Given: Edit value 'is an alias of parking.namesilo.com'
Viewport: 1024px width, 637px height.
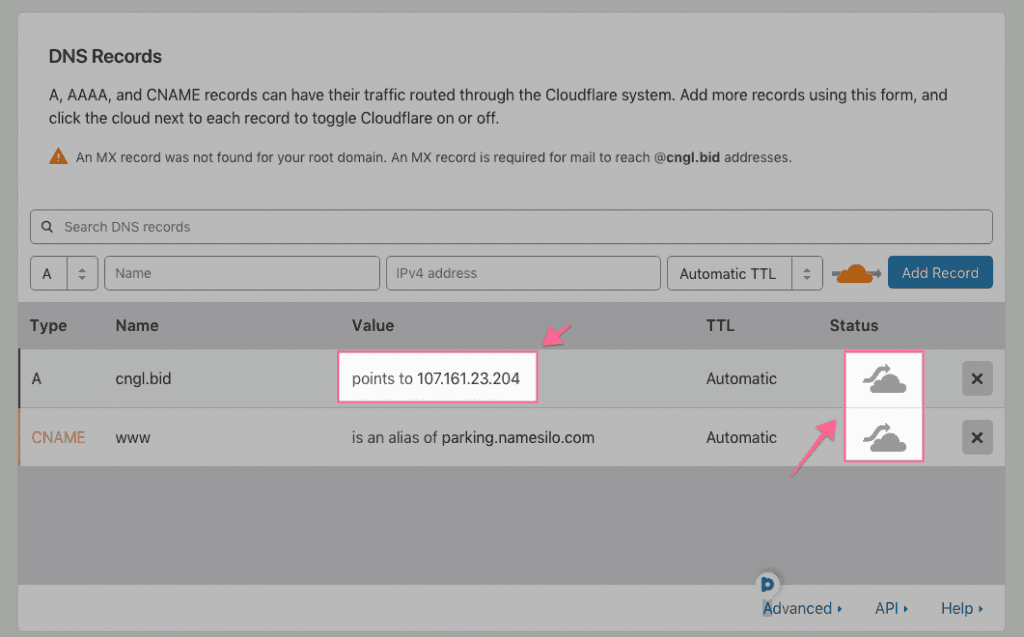Looking at the screenshot, I should click(x=473, y=438).
